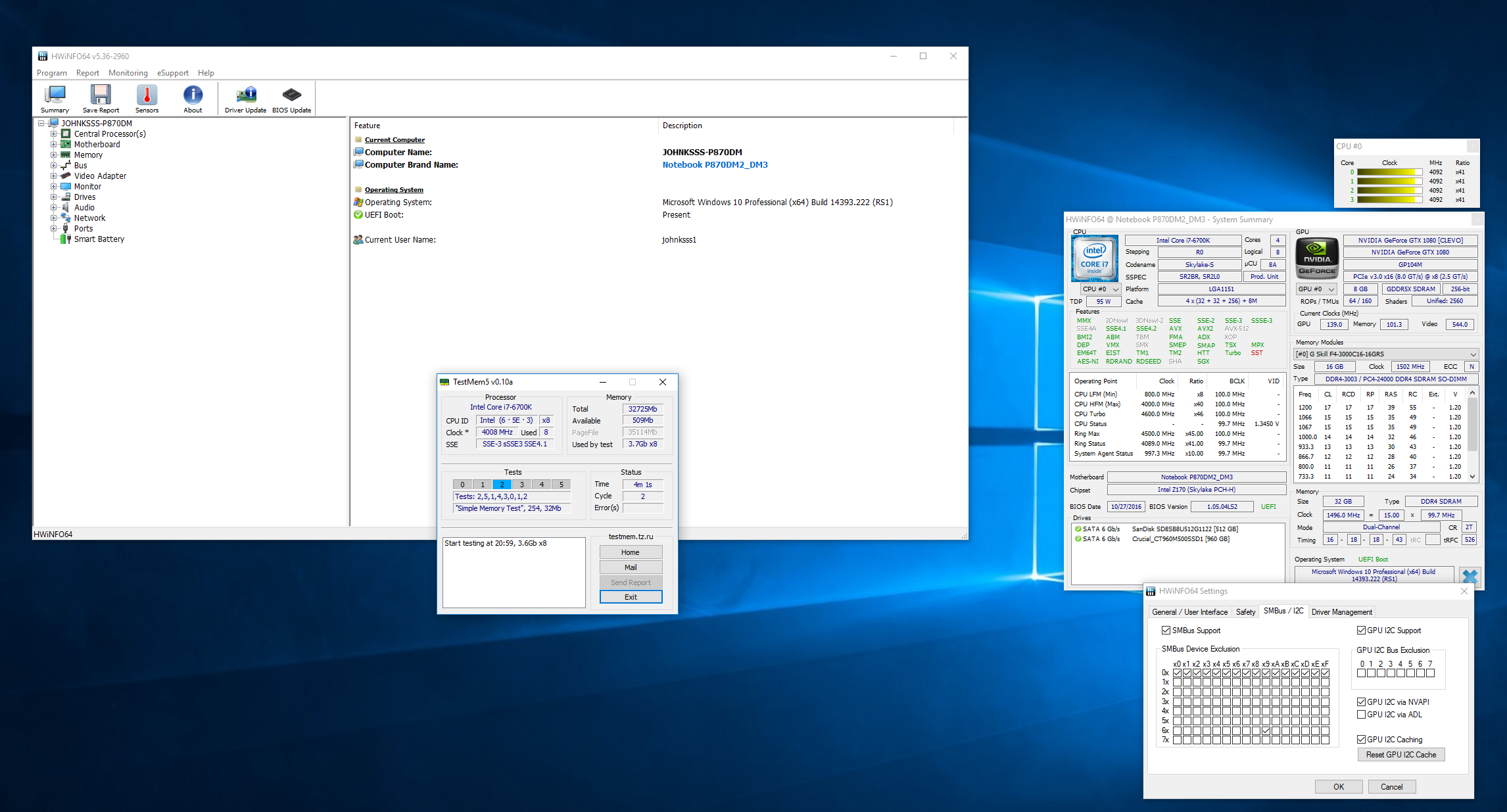Click the Current User Name icon
Screen dimensions: 1507x812
[358, 239]
